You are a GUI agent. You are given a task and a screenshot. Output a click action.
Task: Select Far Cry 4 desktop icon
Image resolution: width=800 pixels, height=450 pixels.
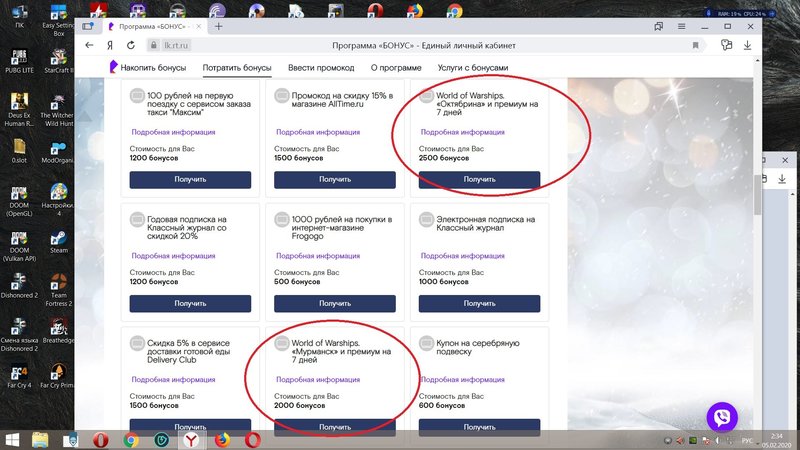click(19, 377)
